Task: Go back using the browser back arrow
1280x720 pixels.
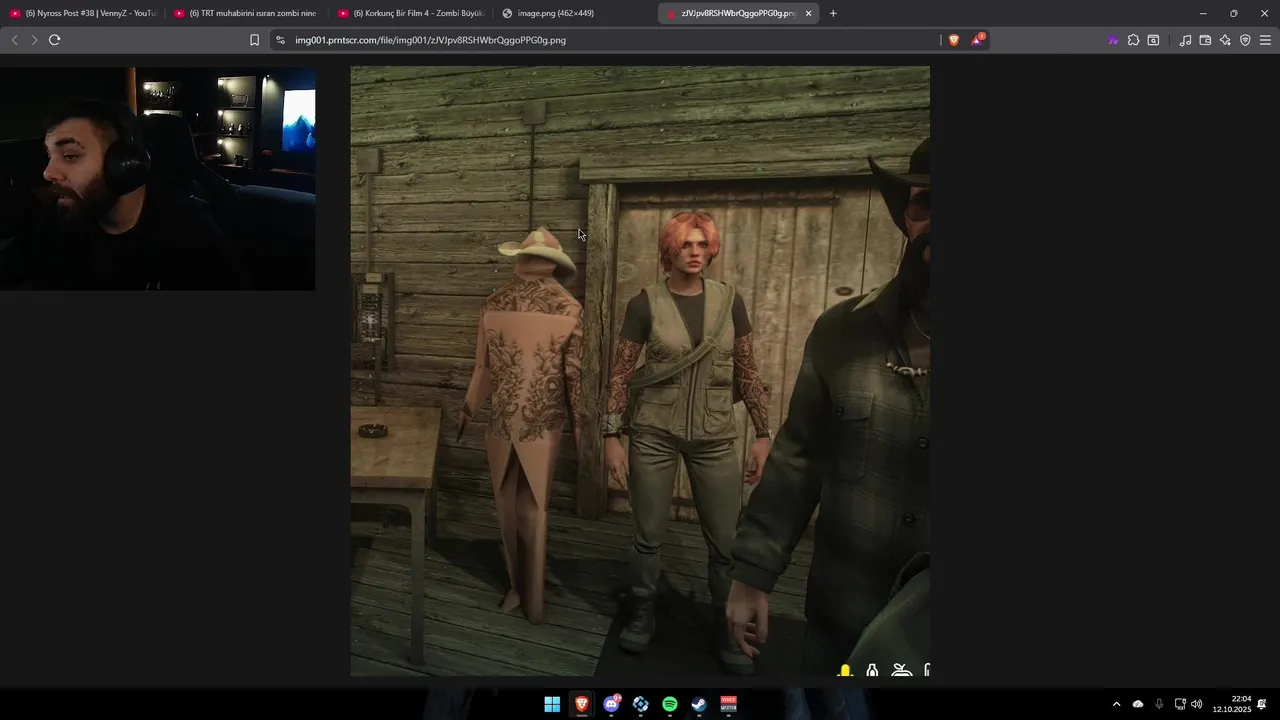Action: (x=14, y=40)
